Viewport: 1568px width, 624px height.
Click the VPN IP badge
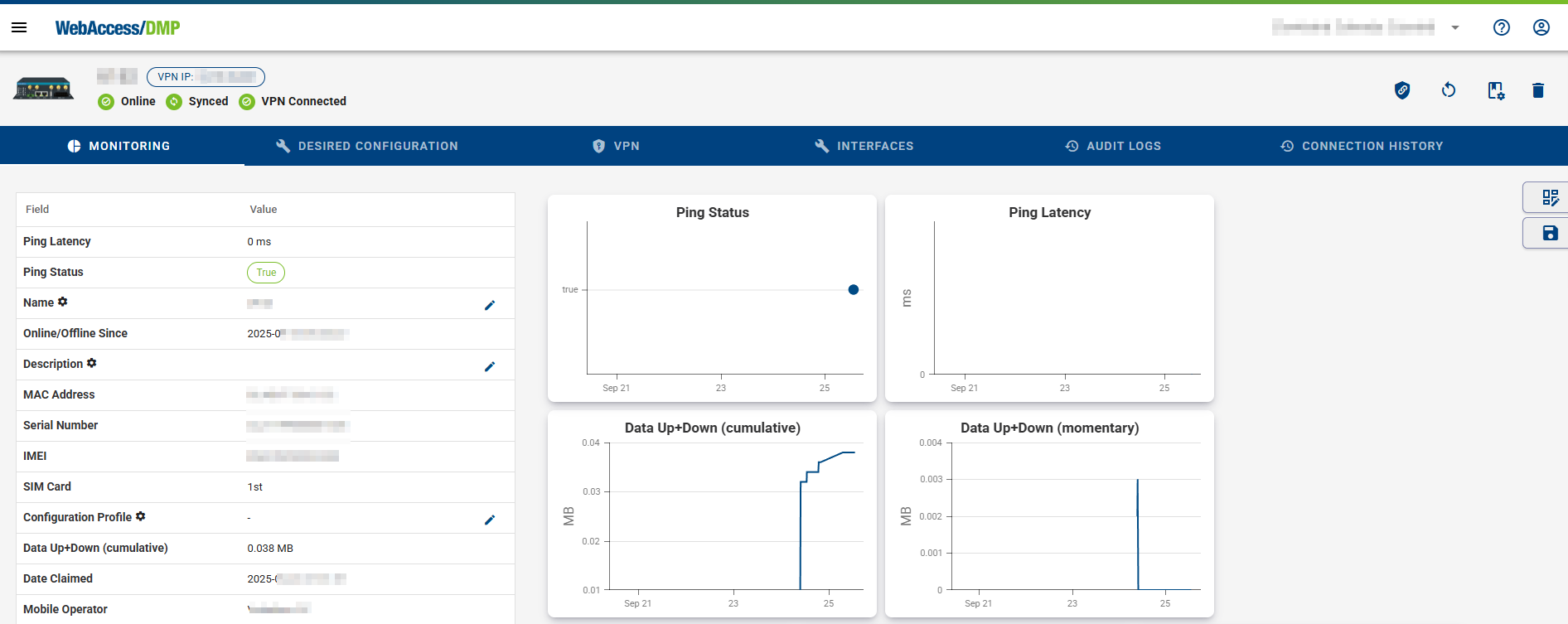tap(206, 77)
